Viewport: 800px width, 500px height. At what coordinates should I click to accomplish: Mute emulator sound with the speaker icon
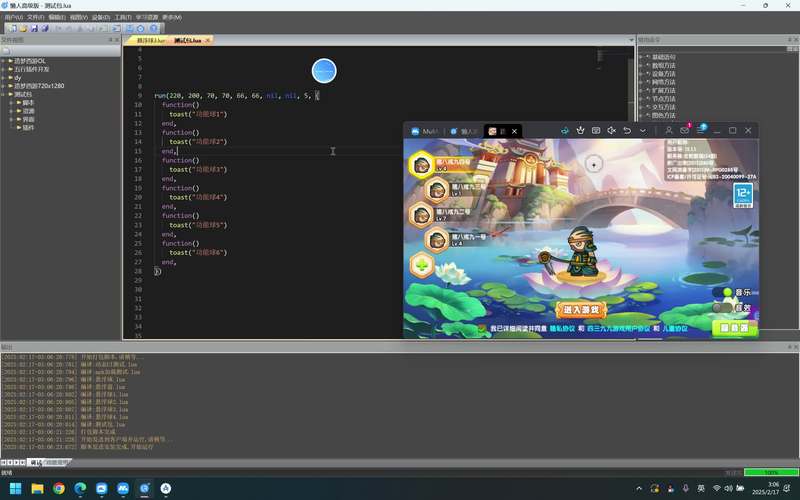(x=611, y=131)
